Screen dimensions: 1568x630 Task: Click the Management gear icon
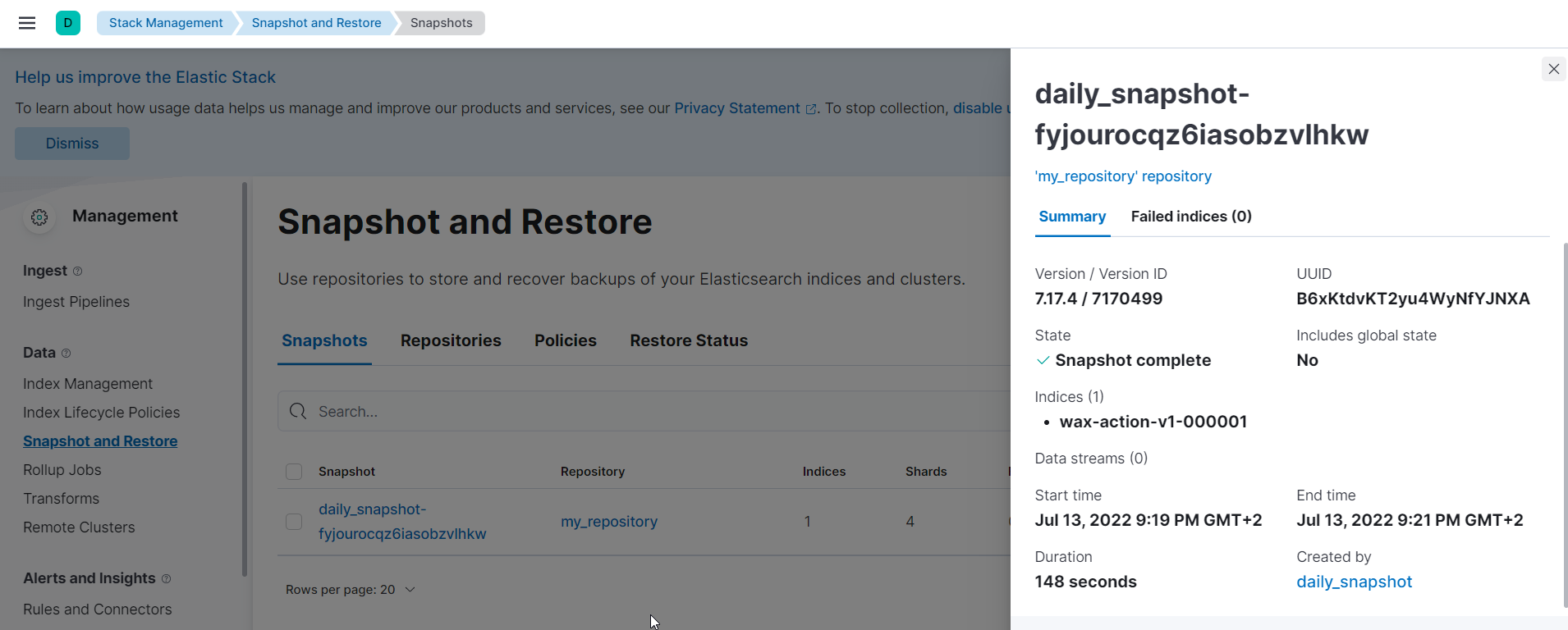coord(39,217)
